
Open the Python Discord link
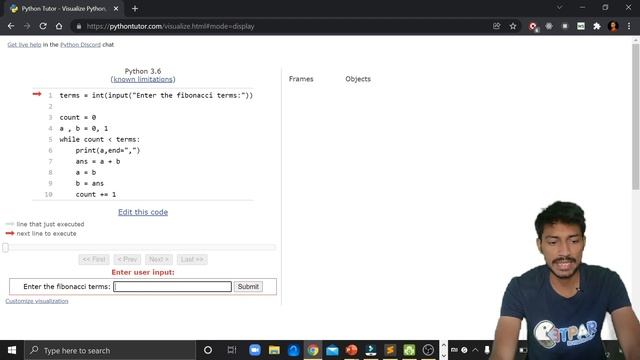point(80,44)
